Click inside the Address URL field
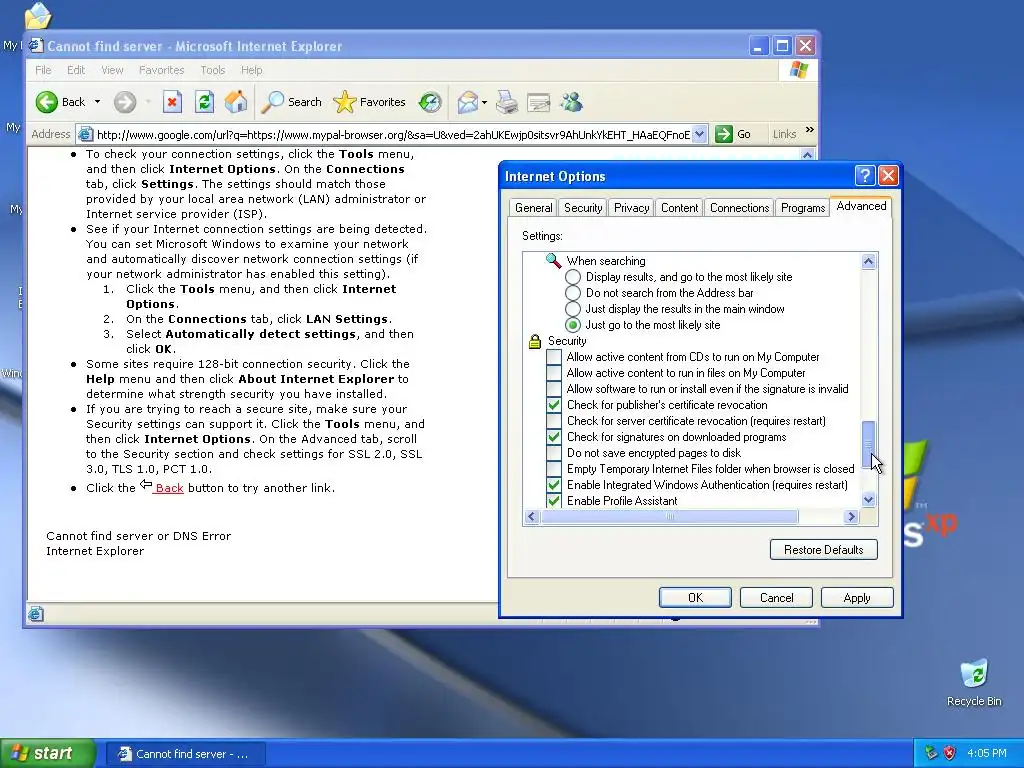The height and width of the screenshot is (768, 1024). click(x=393, y=135)
